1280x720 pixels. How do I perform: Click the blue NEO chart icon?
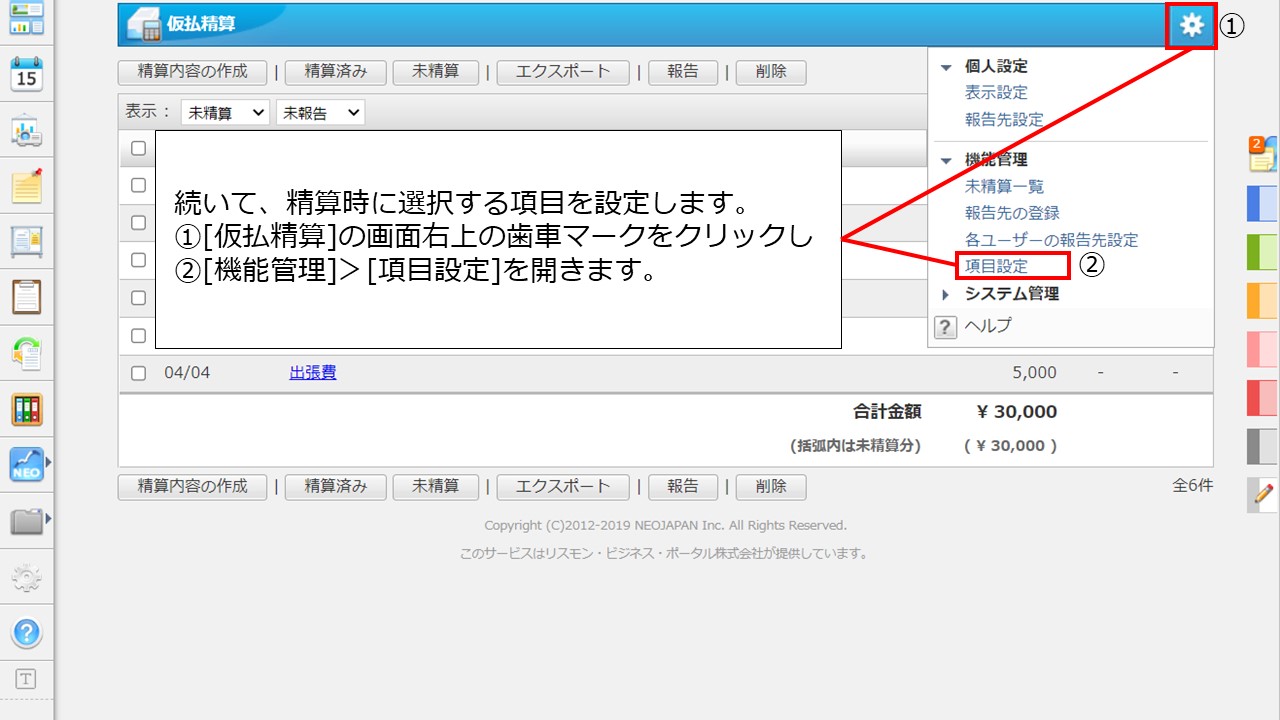point(26,465)
